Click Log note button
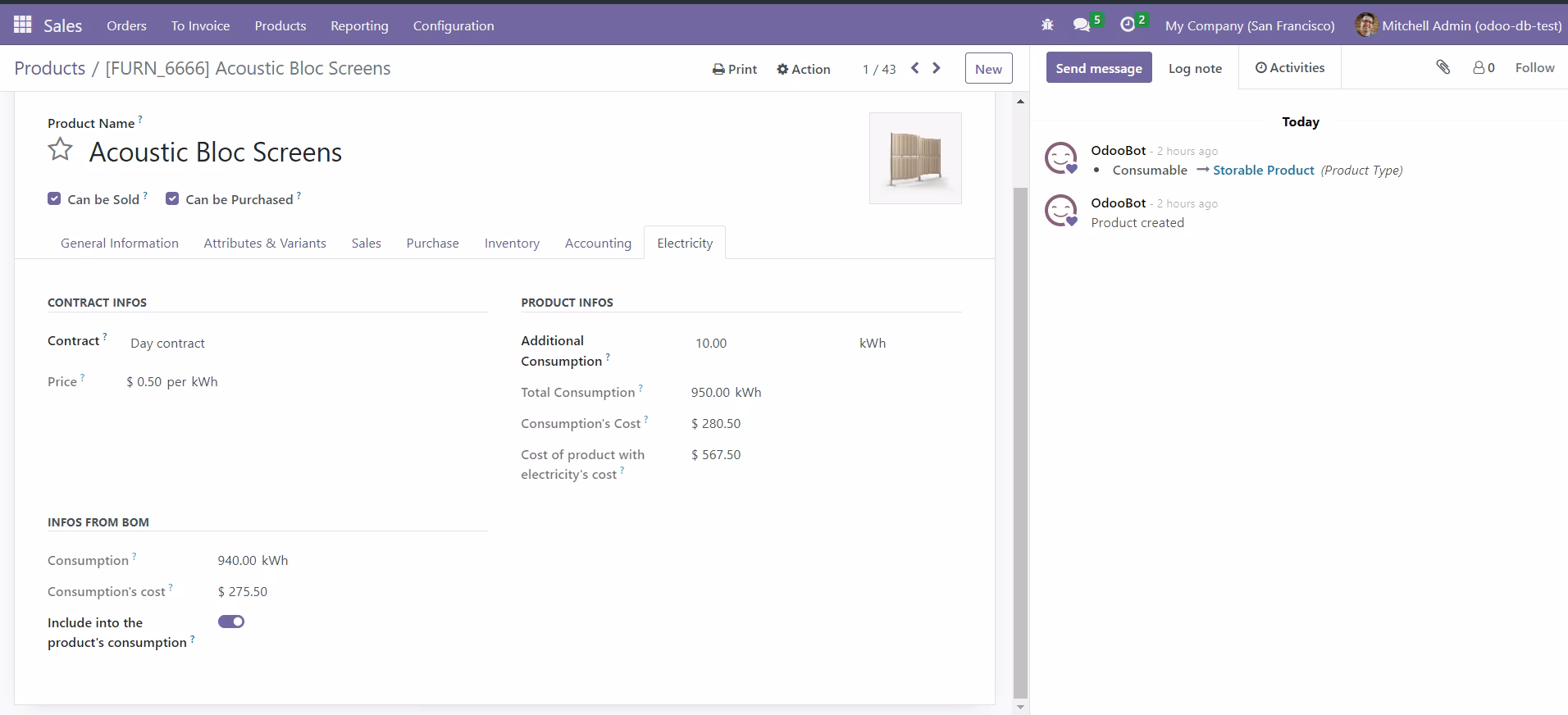The width and height of the screenshot is (1568, 715). 1195,68
